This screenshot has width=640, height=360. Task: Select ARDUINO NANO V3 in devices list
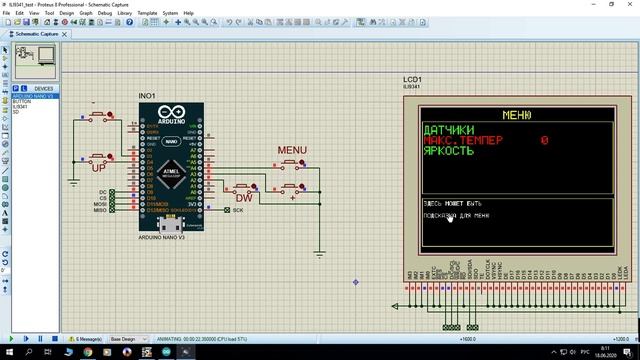point(36,96)
